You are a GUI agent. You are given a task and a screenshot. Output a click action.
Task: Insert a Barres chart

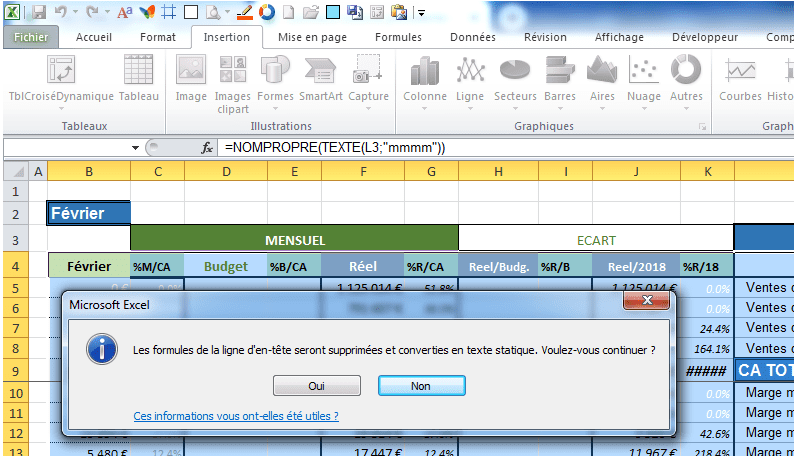tap(559, 79)
